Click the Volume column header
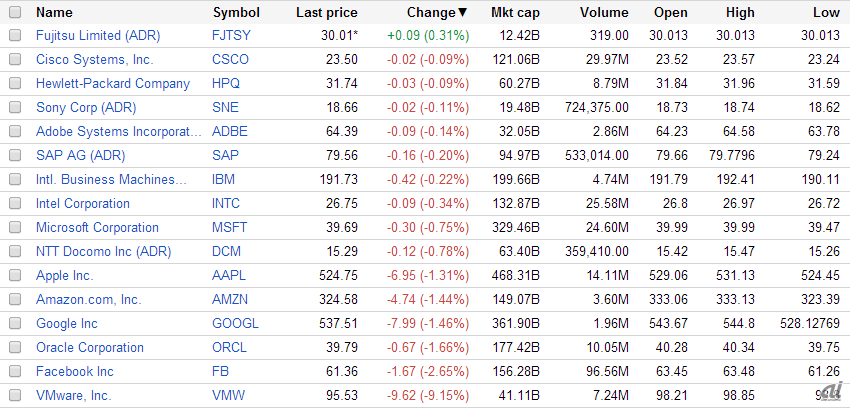This screenshot has width=850, height=409. [604, 13]
